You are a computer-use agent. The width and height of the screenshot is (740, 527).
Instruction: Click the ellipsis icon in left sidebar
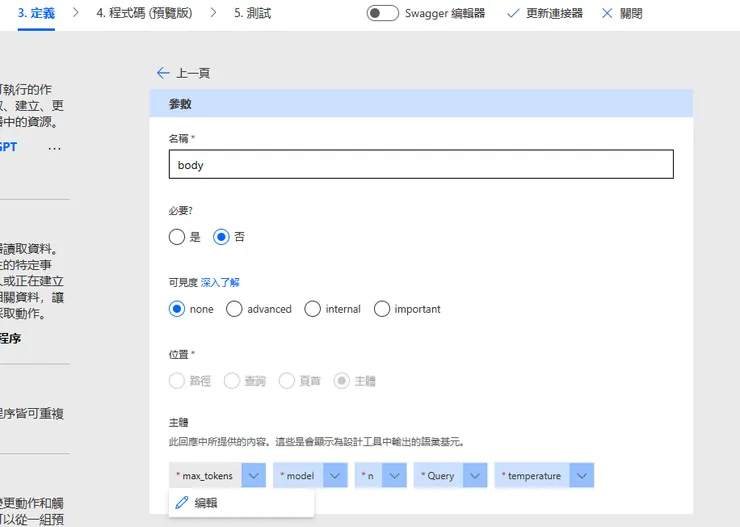[x=54, y=148]
